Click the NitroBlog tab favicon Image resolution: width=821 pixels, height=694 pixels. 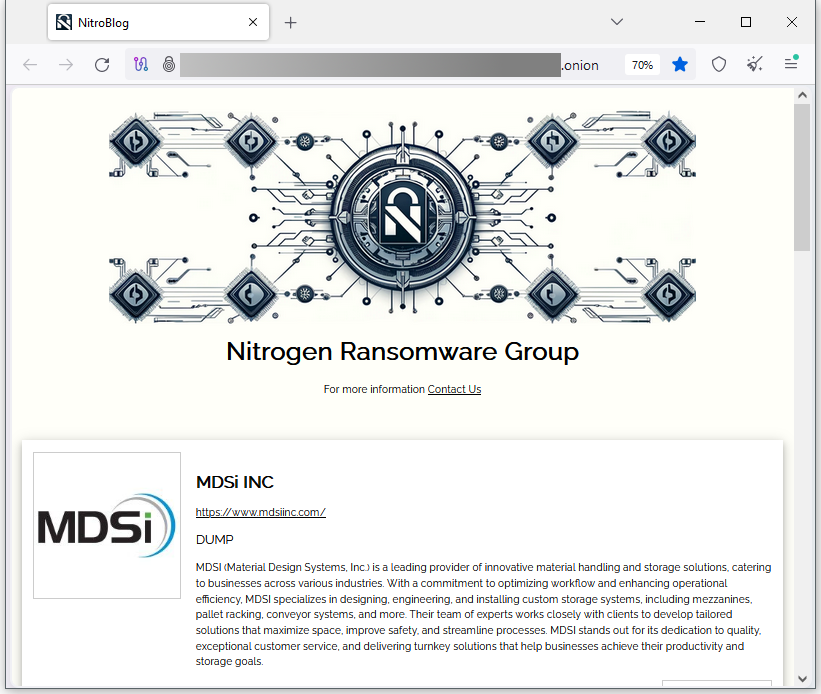click(64, 23)
